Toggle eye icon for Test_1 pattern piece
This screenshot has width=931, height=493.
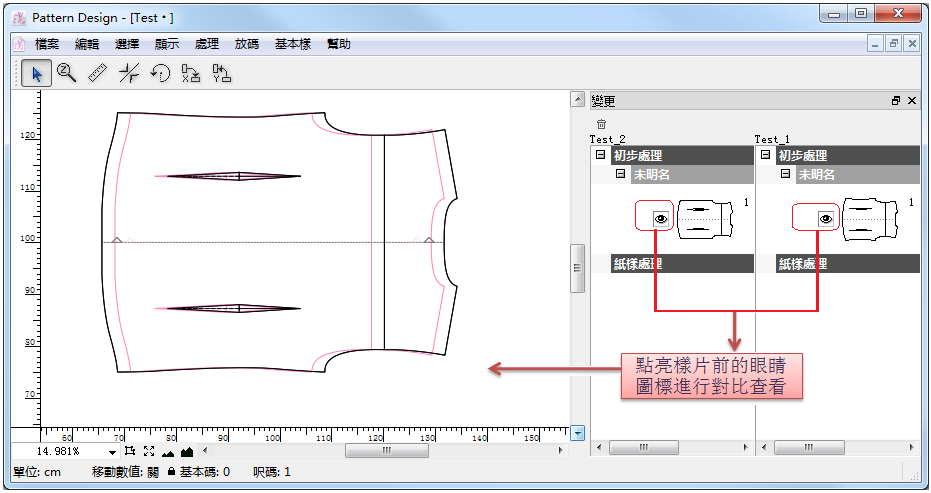pos(826,218)
